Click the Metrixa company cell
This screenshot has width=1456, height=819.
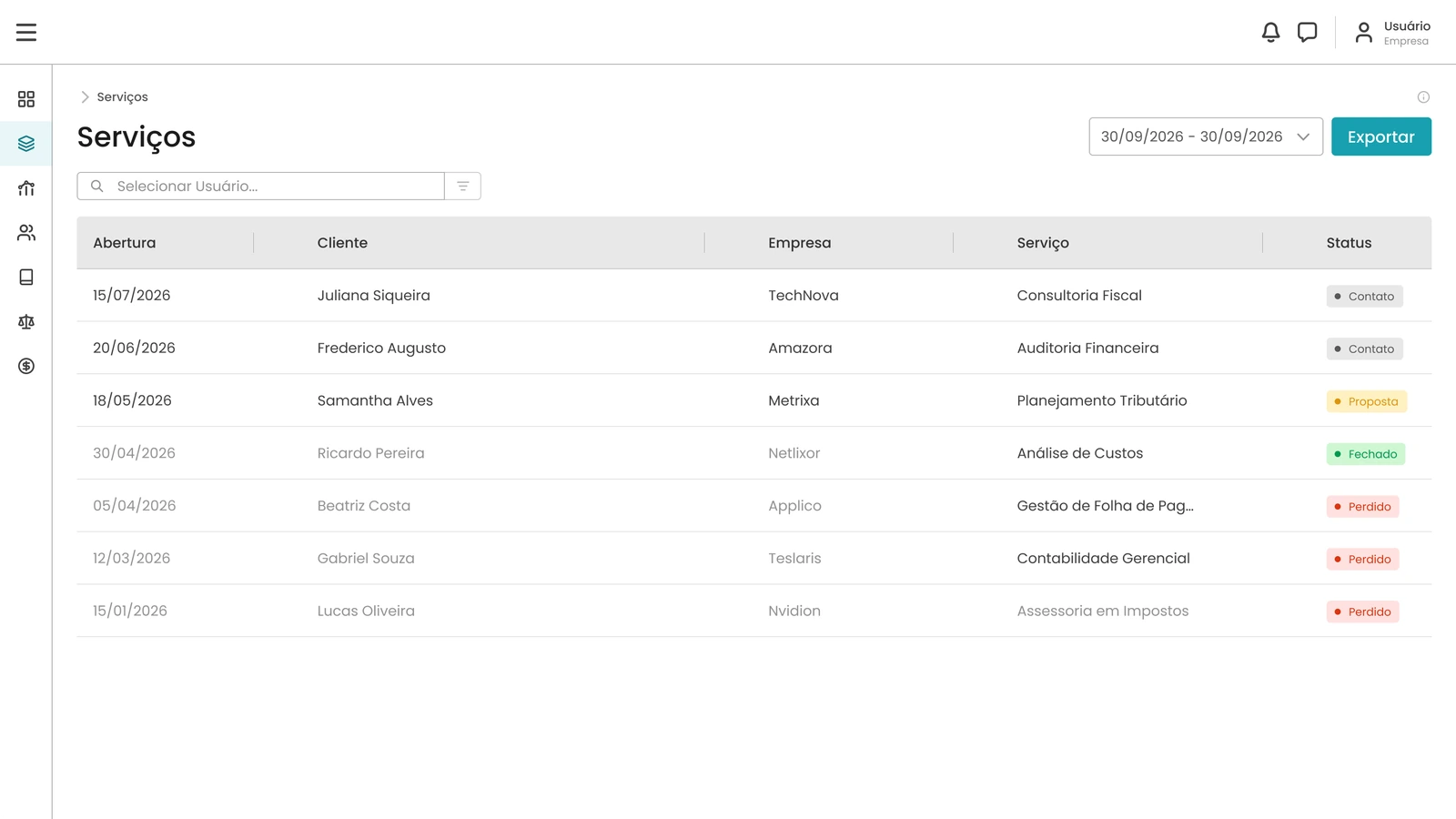794,400
